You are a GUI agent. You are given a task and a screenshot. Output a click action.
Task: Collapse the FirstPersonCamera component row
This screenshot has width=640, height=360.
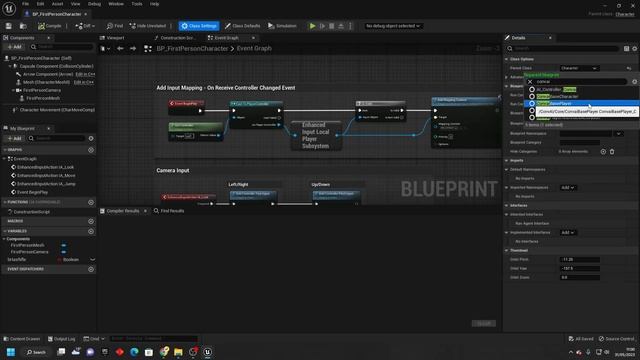tap(13, 90)
